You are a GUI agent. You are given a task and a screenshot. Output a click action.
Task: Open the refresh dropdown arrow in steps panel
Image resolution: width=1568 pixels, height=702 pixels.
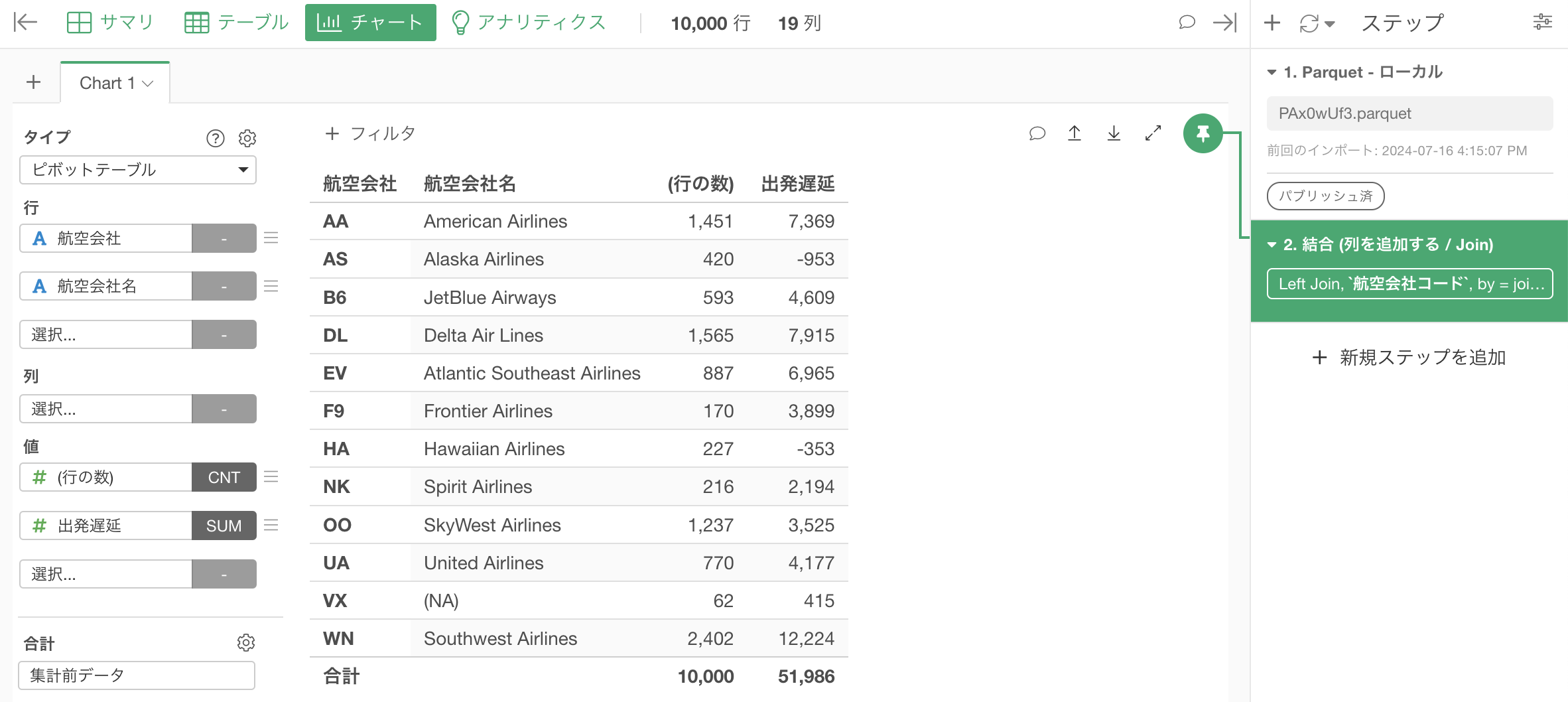(1329, 24)
